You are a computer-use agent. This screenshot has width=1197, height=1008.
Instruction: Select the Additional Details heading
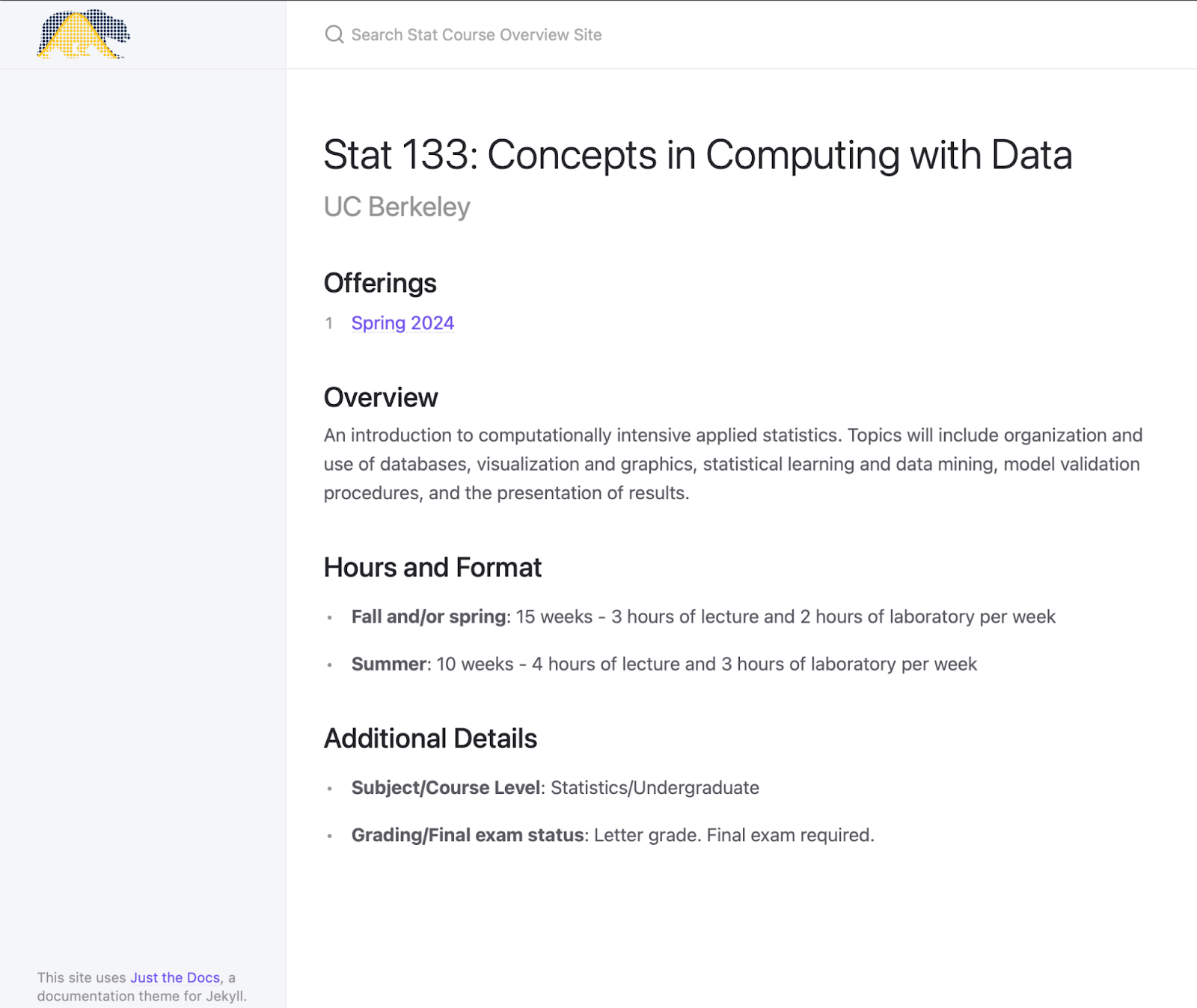(x=430, y=739)
